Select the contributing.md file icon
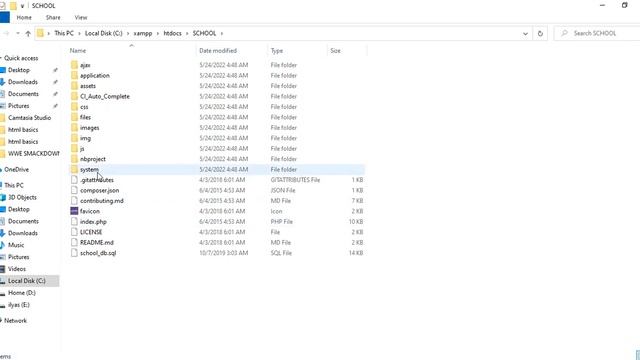The width and height of the screenshot is (640, 360). [x=74, y=201]
